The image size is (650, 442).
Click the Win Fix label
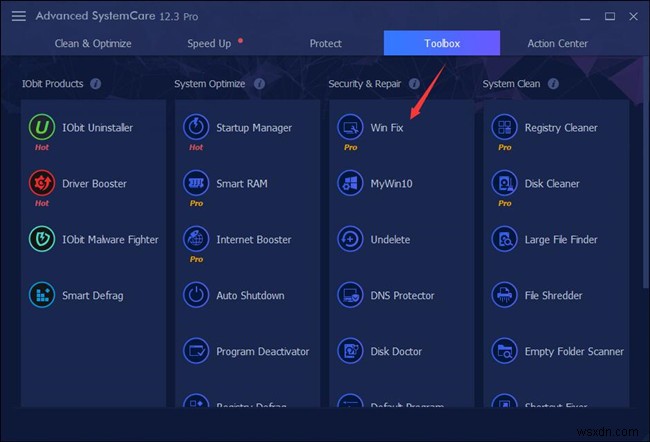[387, 128]
